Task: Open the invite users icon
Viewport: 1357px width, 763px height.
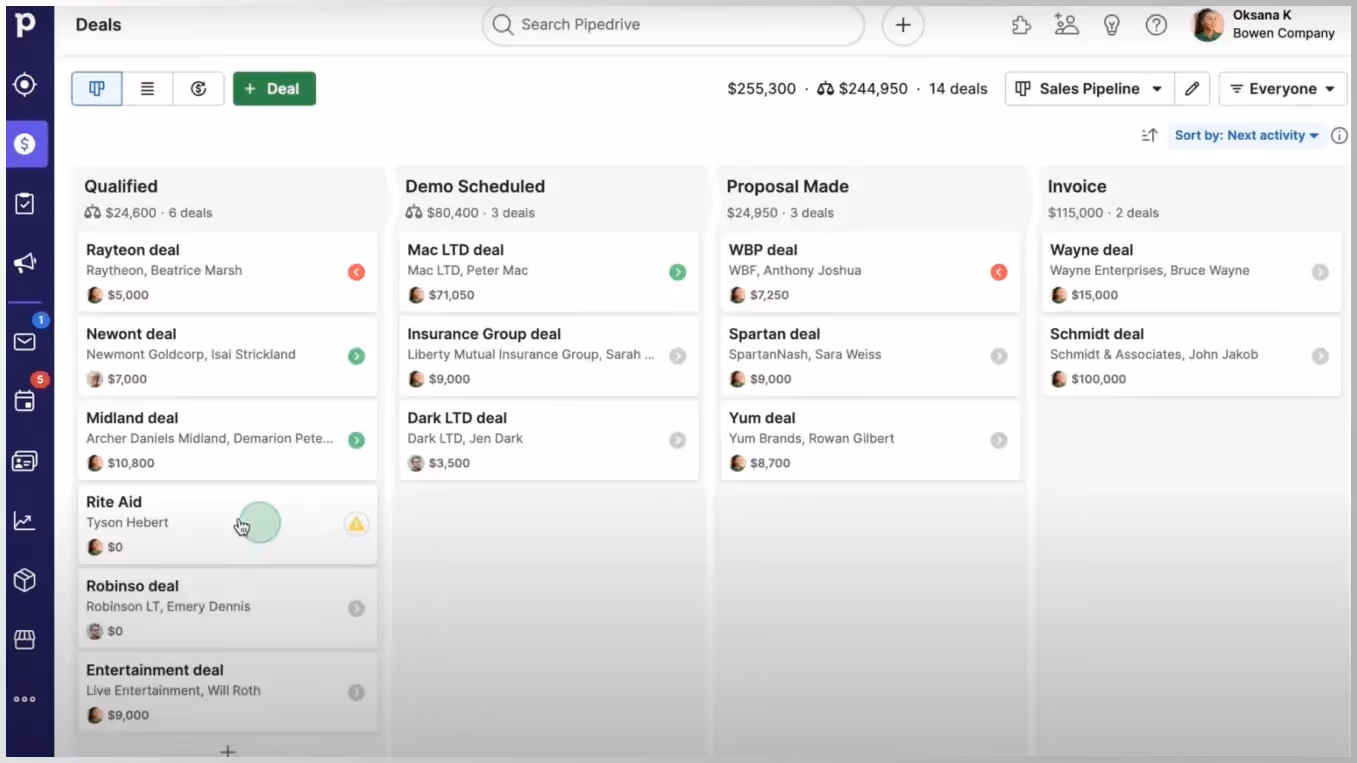Action: (1066, 25)
